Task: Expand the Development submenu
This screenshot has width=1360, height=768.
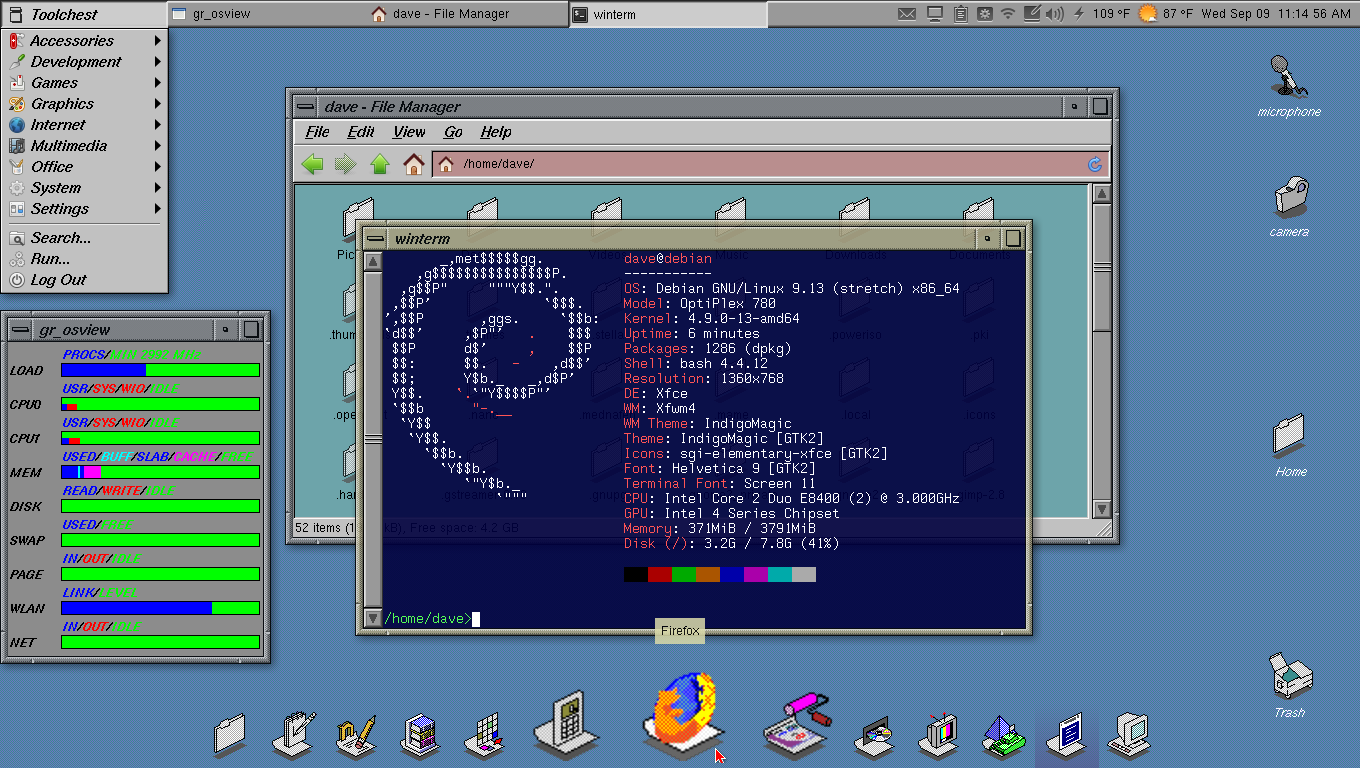Action: (84, 62)
